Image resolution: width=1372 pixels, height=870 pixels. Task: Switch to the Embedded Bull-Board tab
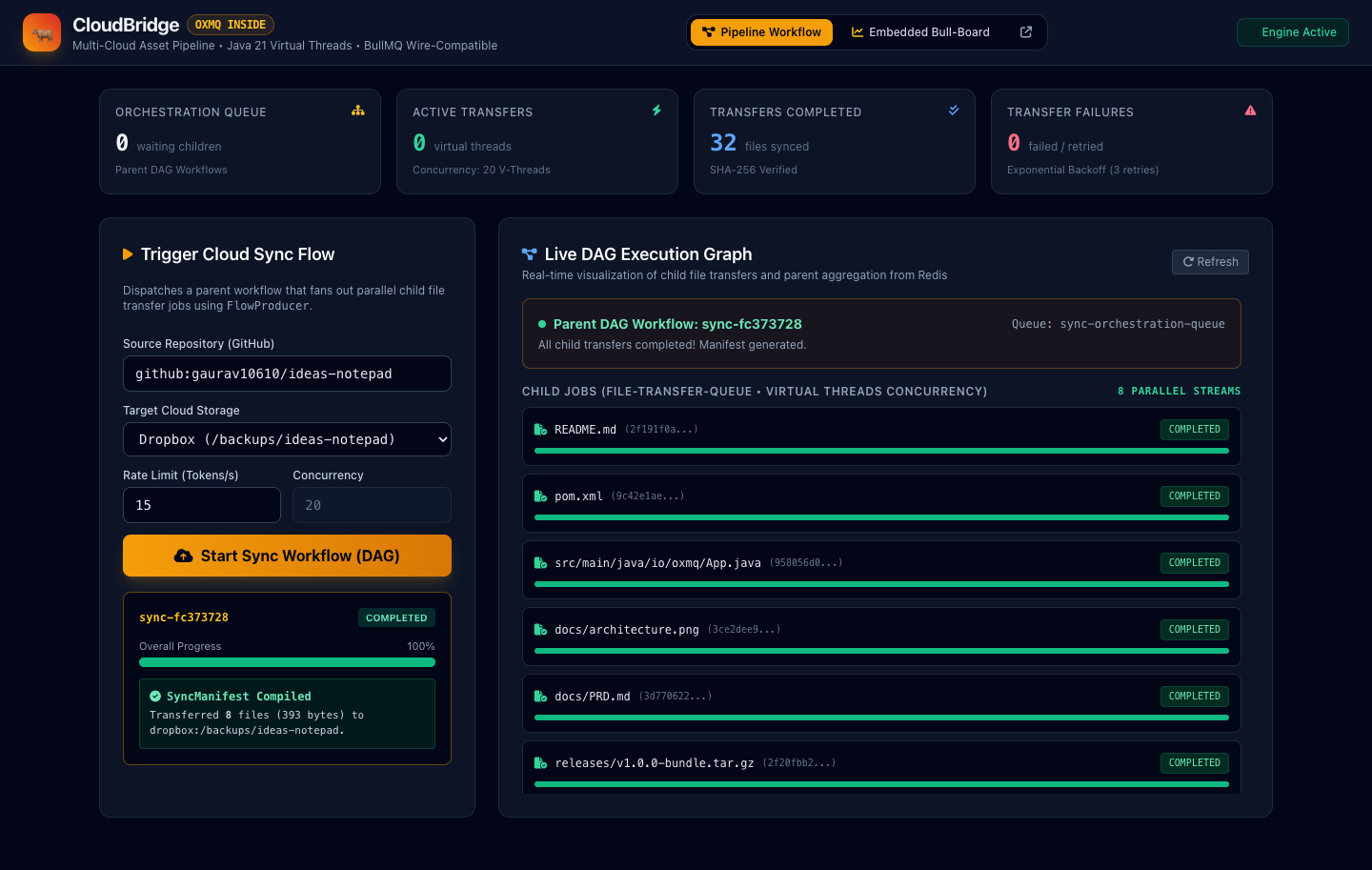920,32
